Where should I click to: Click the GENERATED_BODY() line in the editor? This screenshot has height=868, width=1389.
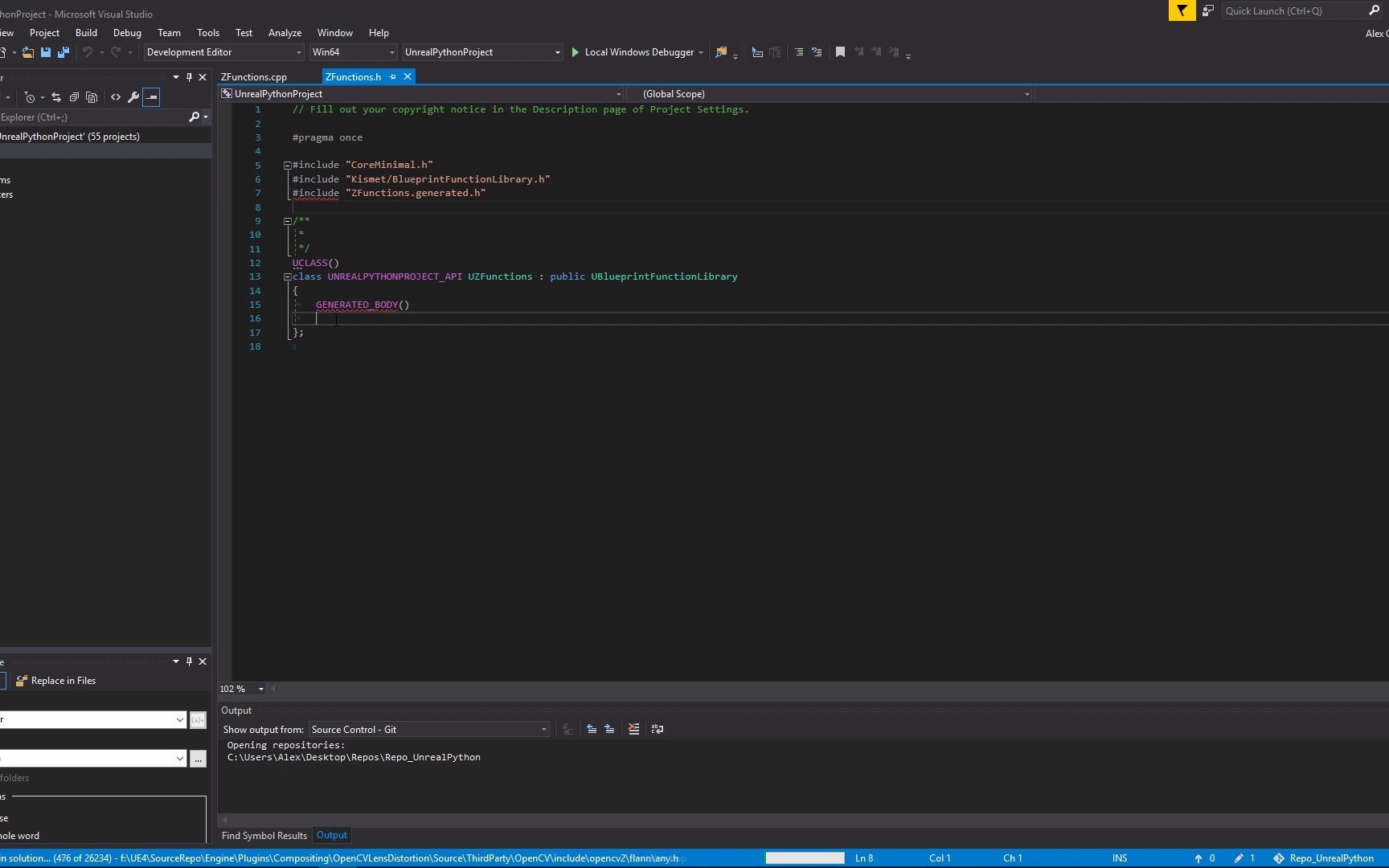click(363, 305)
